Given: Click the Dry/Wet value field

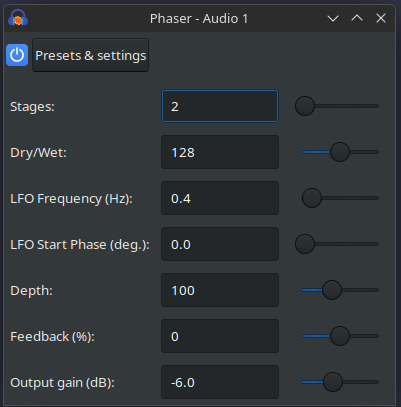Looking at the screenshot, I should 220,152.
